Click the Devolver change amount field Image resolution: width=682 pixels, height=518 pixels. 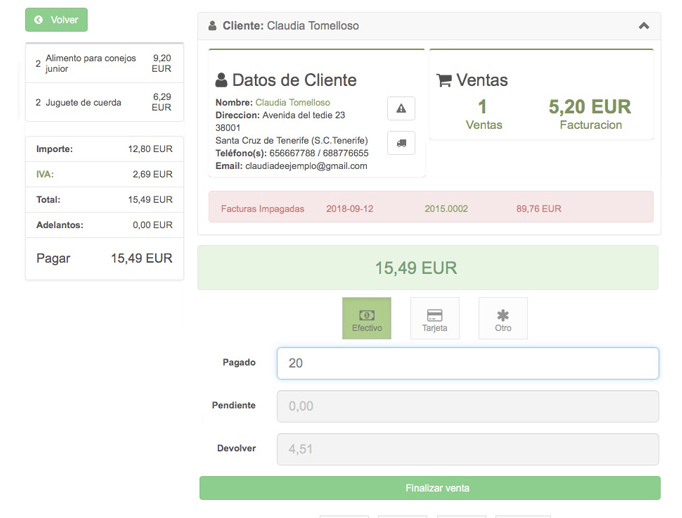point(467,449)
